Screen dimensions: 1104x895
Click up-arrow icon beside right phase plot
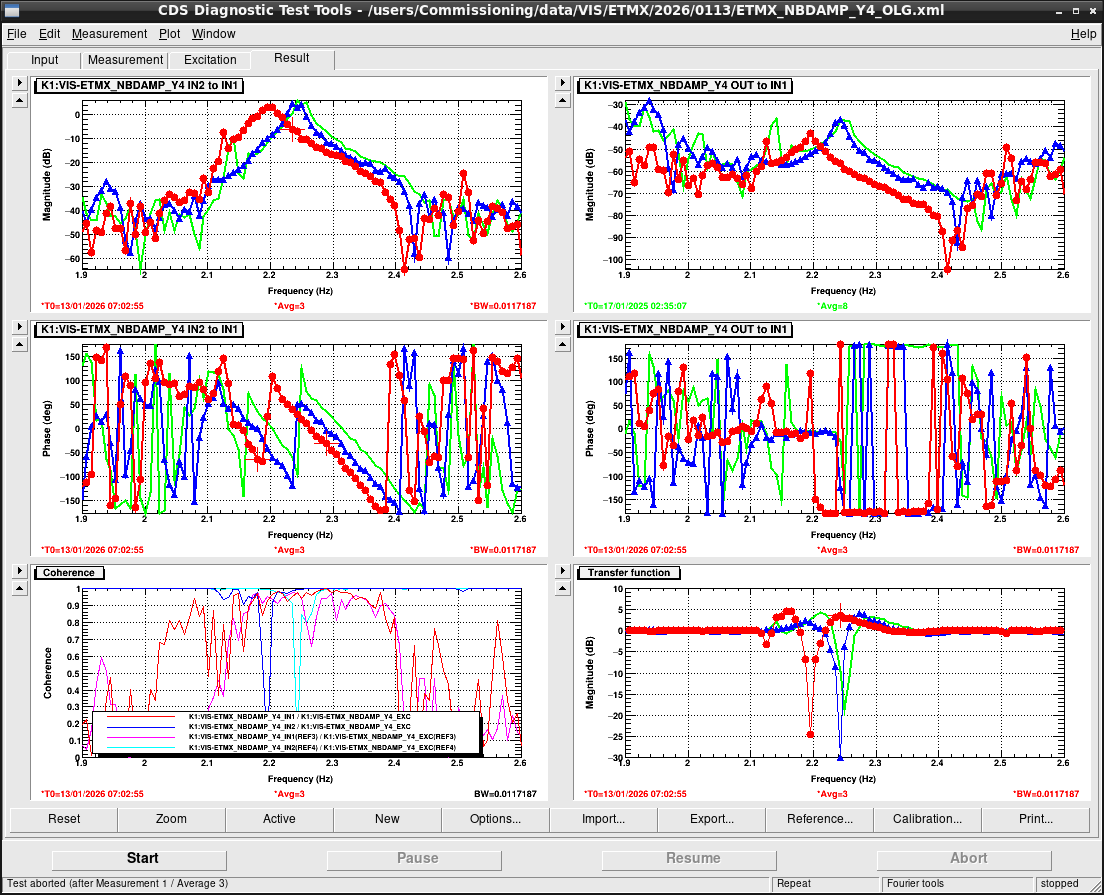562,345
